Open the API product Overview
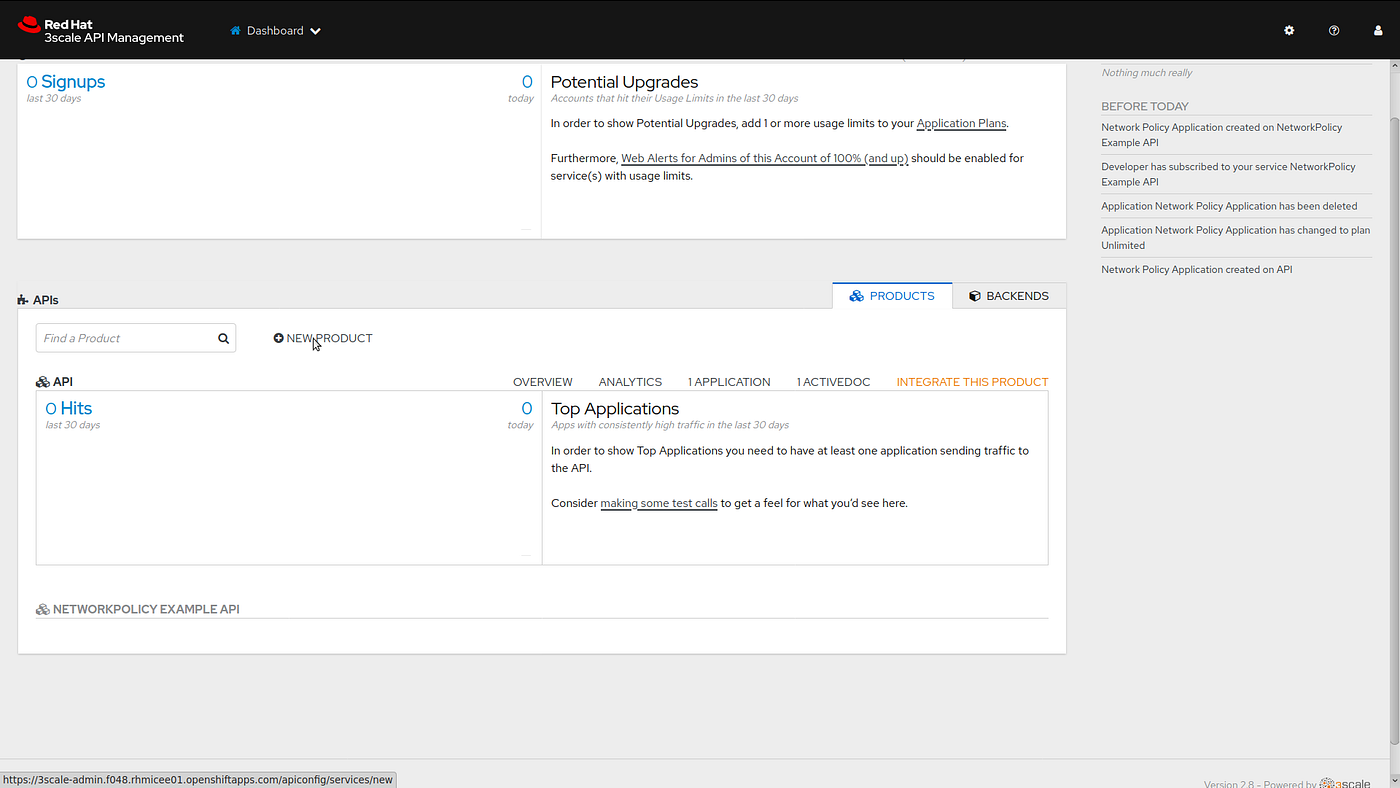 click(x=543, y=382)
